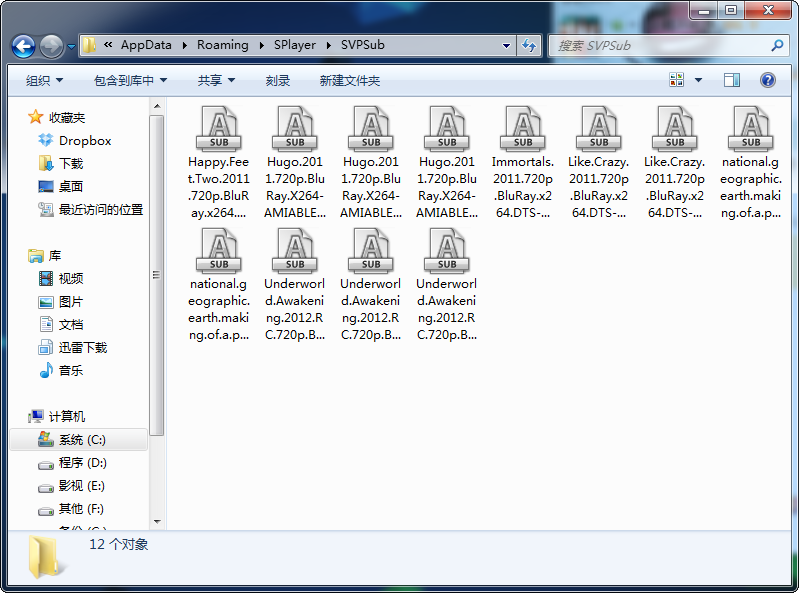Click the 刻录 toolbar button

coord(278,80)
